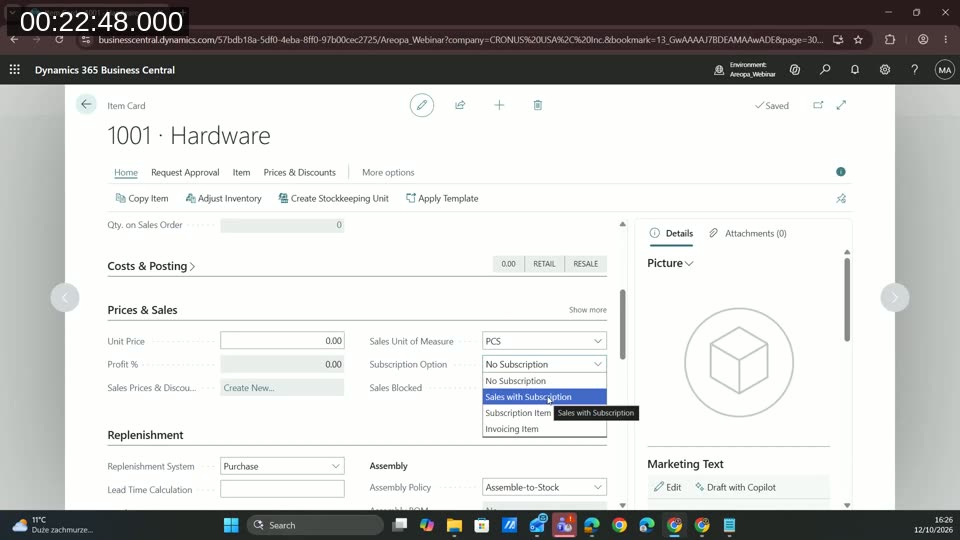Click Edit under Marketing Text
Image resolution: width=960 pixels, height=540 pixels.
pos(667,487)
